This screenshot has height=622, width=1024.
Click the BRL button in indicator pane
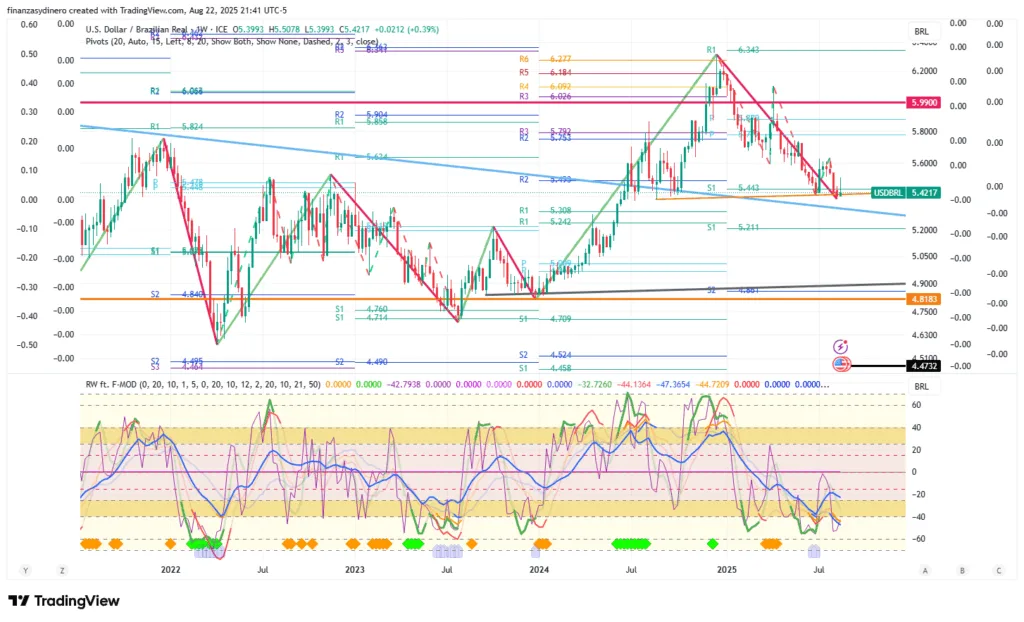pyautogui.click(x=921, y=386)
